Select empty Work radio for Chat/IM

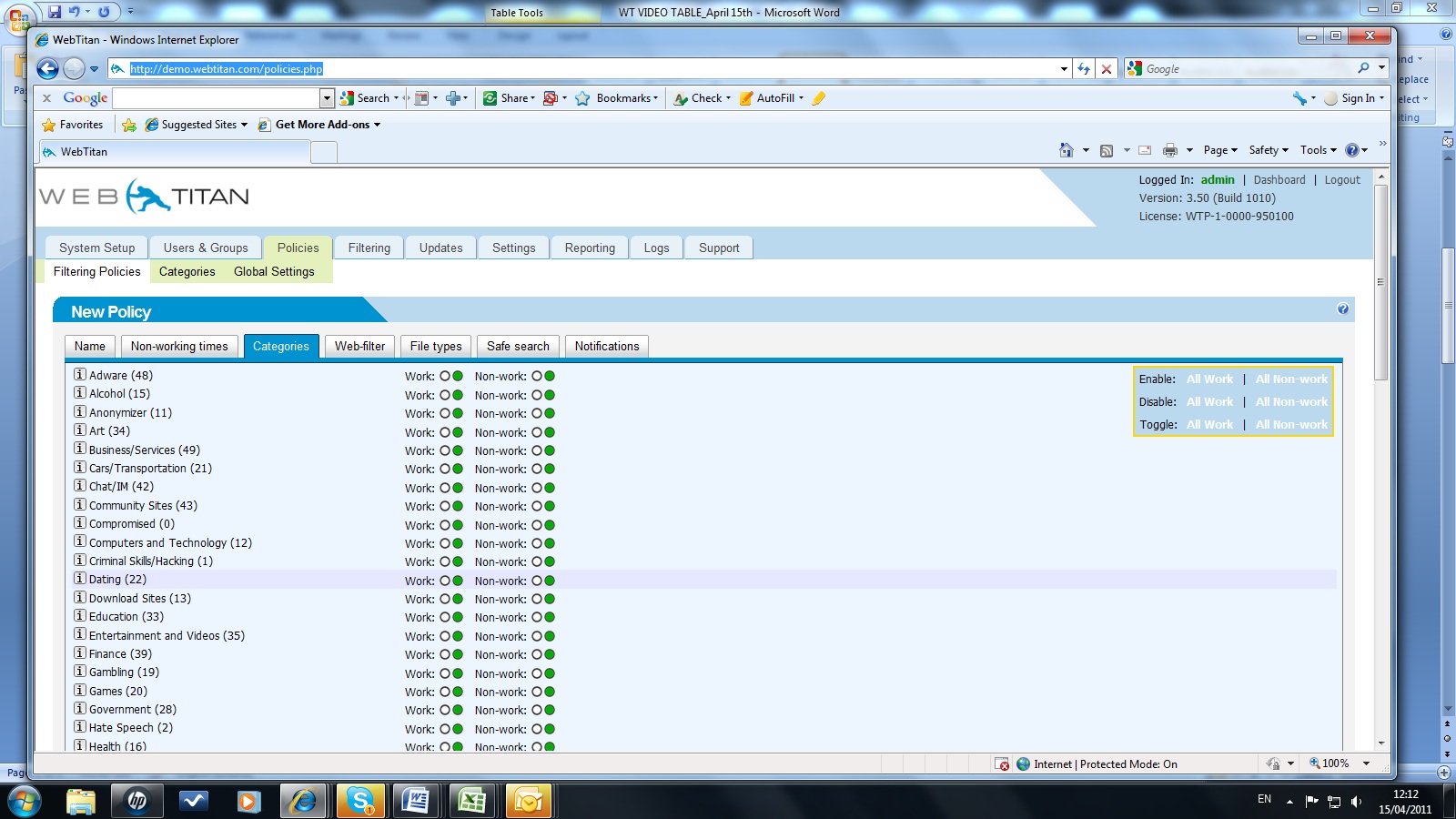[445, 488]
